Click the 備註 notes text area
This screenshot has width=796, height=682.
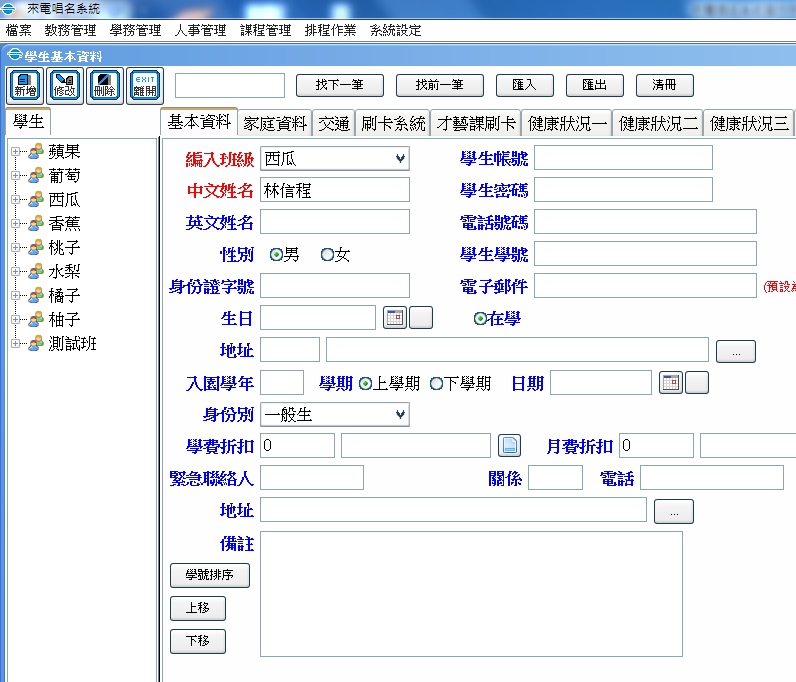[x=470, y=593]
